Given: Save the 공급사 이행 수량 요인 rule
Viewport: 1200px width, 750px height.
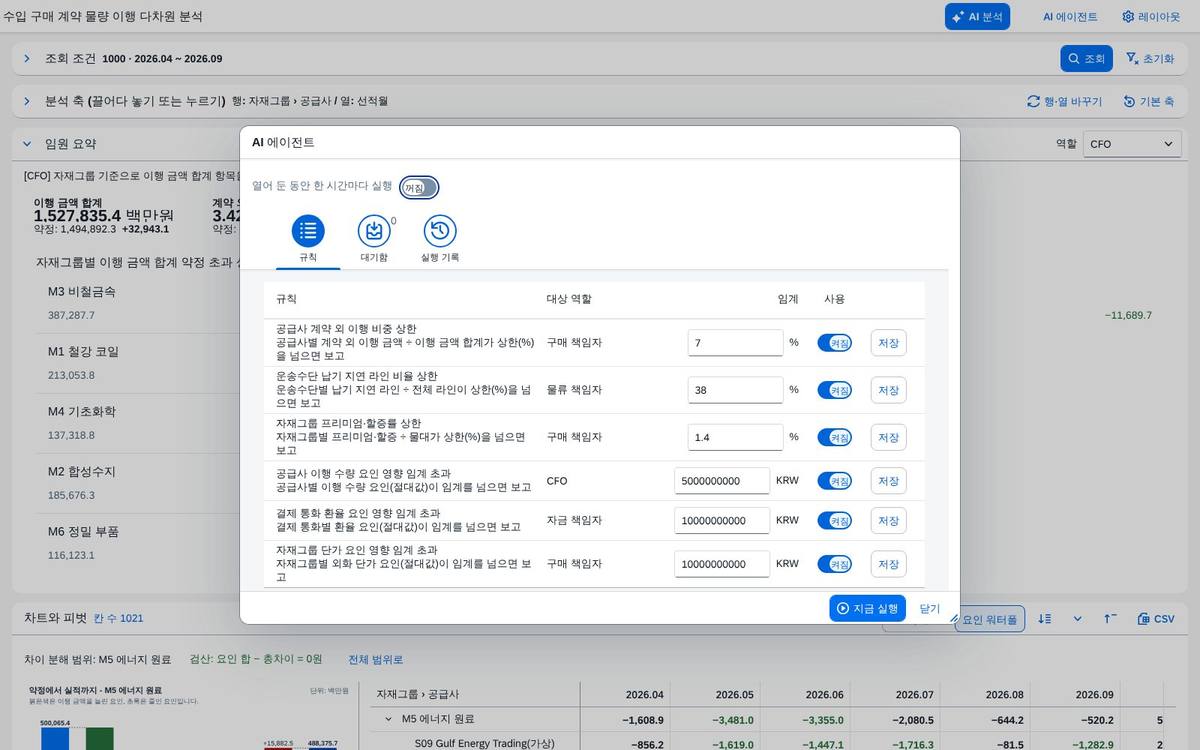Looking at the screenshot, I should click(x=889, y=481).
